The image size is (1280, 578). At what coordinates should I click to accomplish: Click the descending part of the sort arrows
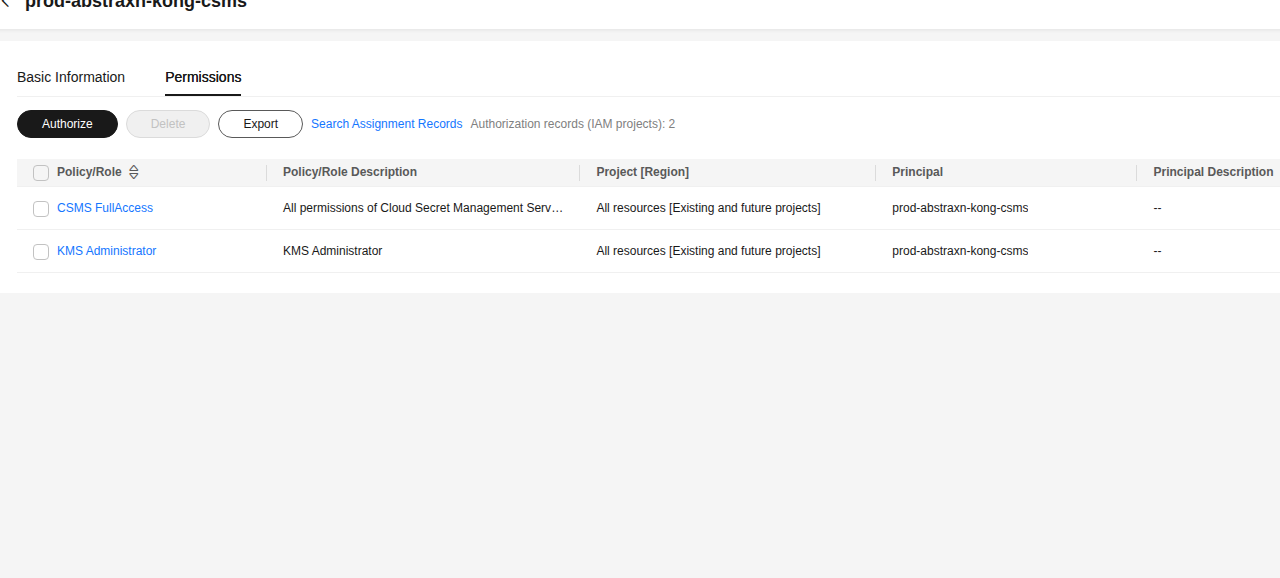(133, 177)
